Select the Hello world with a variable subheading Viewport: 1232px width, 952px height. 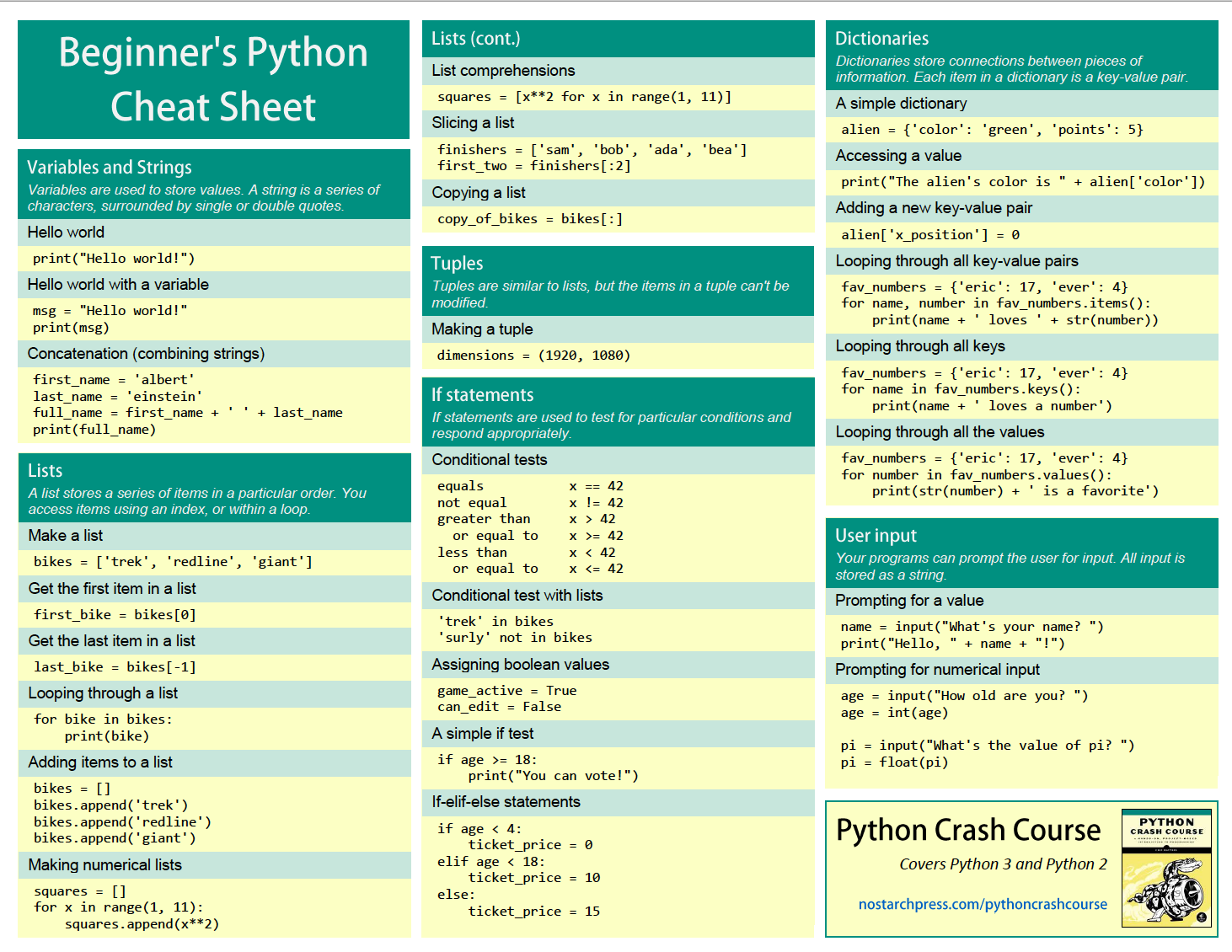tap(118, 284)
